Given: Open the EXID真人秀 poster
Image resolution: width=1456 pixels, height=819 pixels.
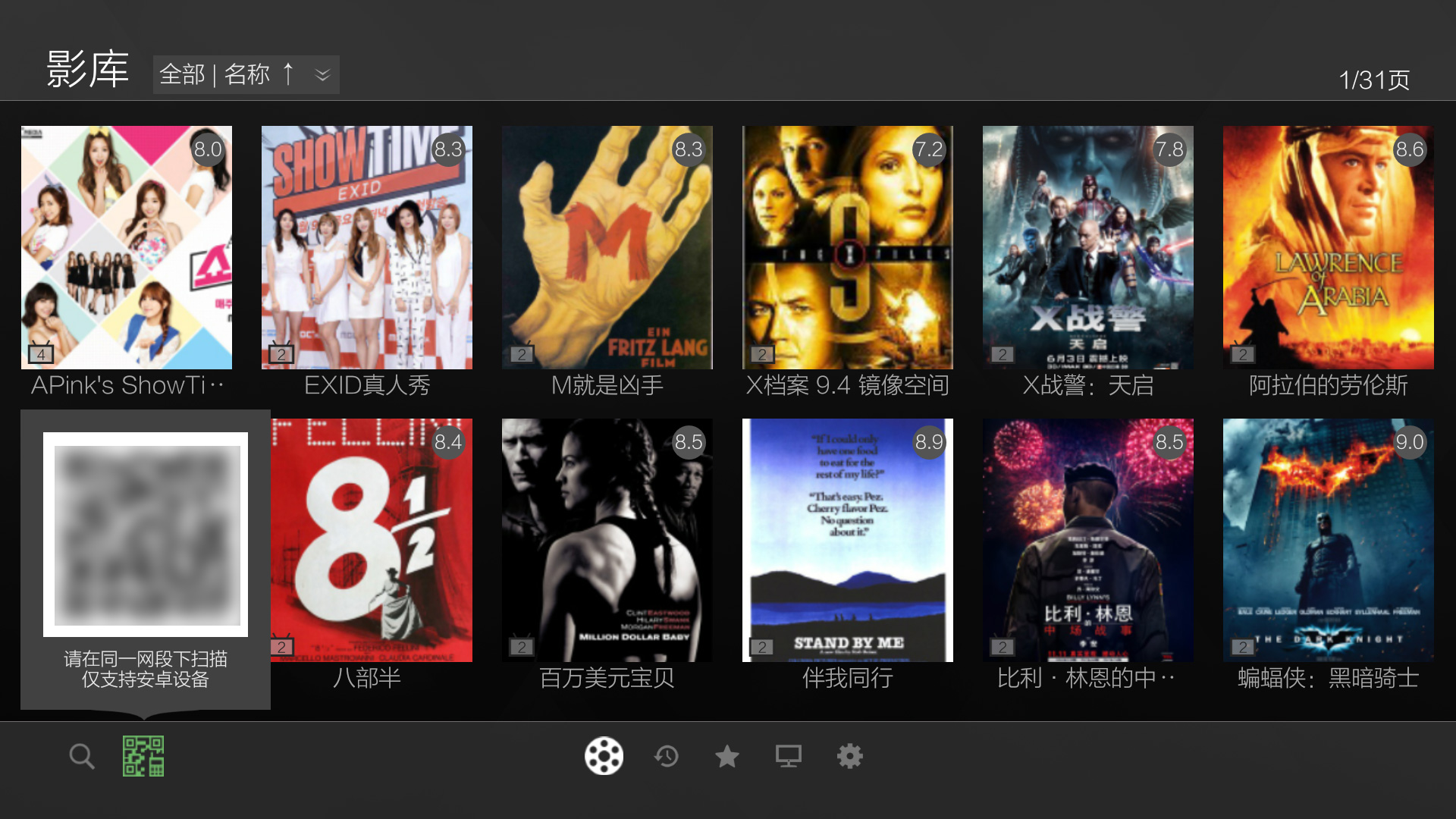Looking at the screenshot, I should [x=367, y=247].
